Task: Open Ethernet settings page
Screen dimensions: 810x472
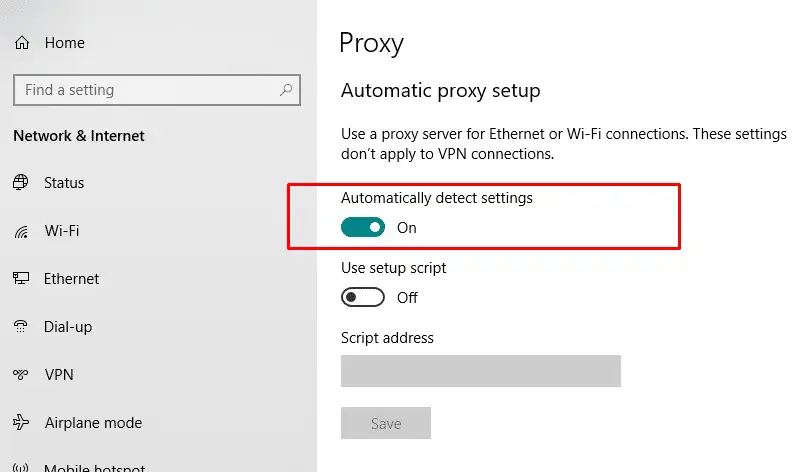Action: 71,278
